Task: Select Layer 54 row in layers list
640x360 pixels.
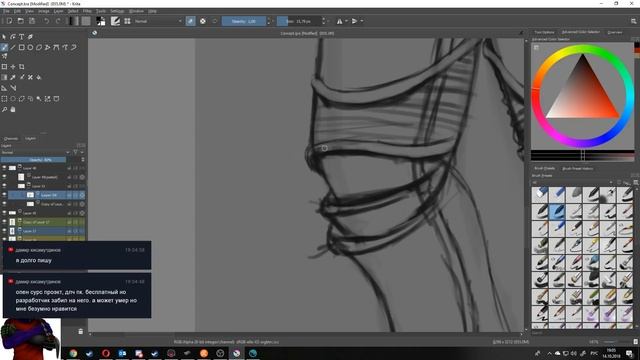Action: (x=46, y=195)
